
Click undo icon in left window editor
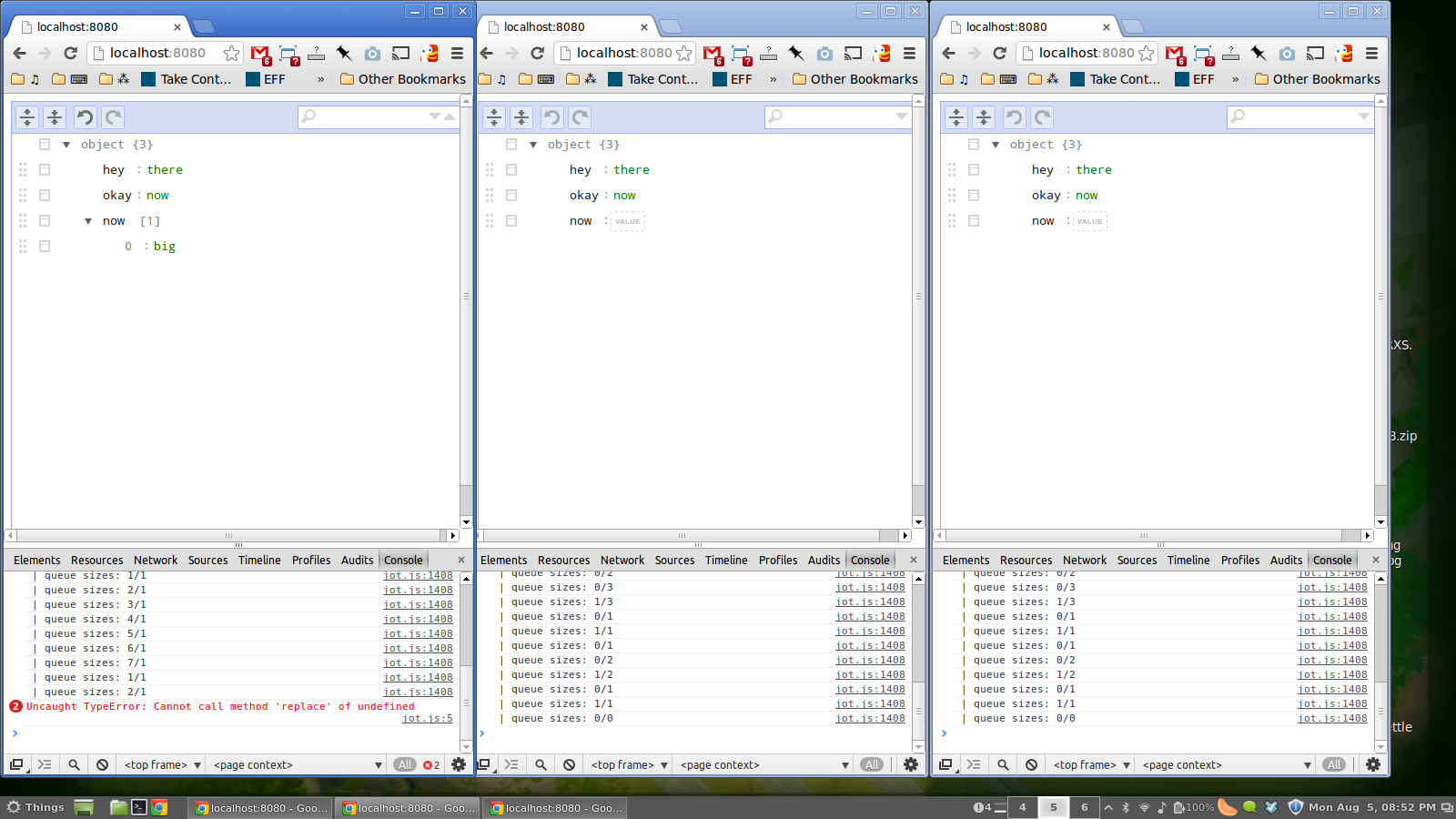[85, 116]
